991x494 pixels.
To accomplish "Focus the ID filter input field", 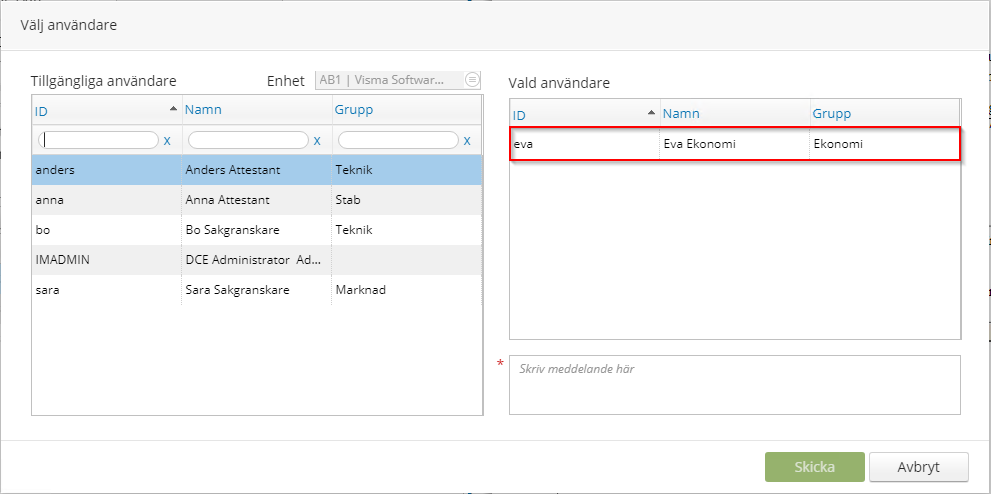I will (x=98, y=140).
